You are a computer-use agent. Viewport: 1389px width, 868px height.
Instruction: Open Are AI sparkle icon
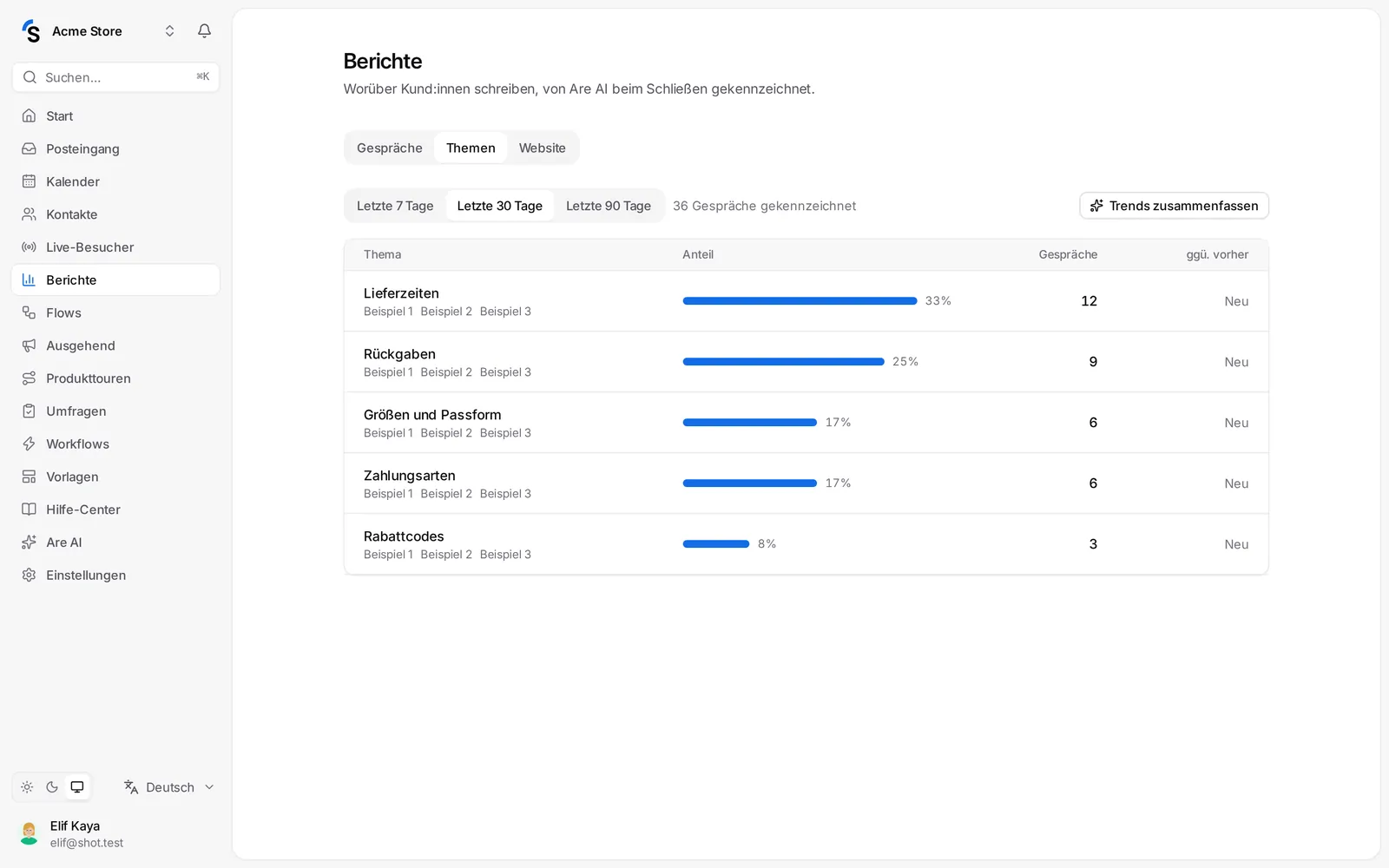(29, 542)
